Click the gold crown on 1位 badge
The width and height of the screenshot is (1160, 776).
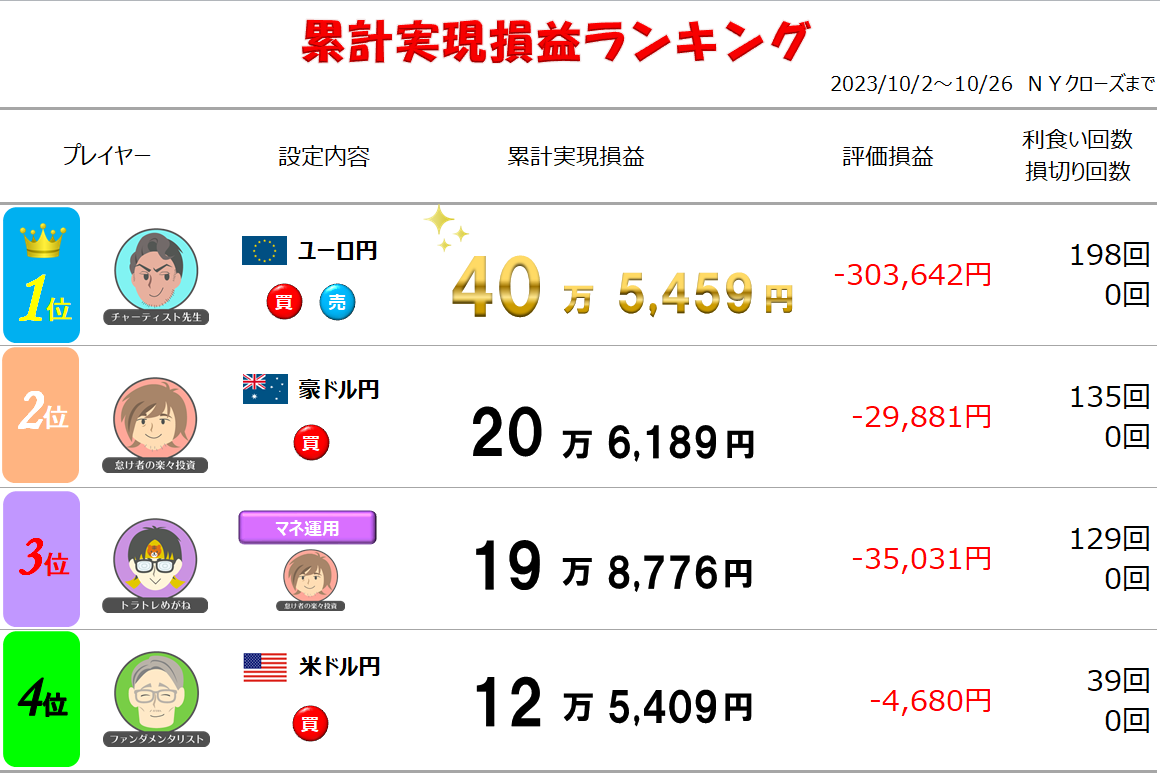coord(43,240)
